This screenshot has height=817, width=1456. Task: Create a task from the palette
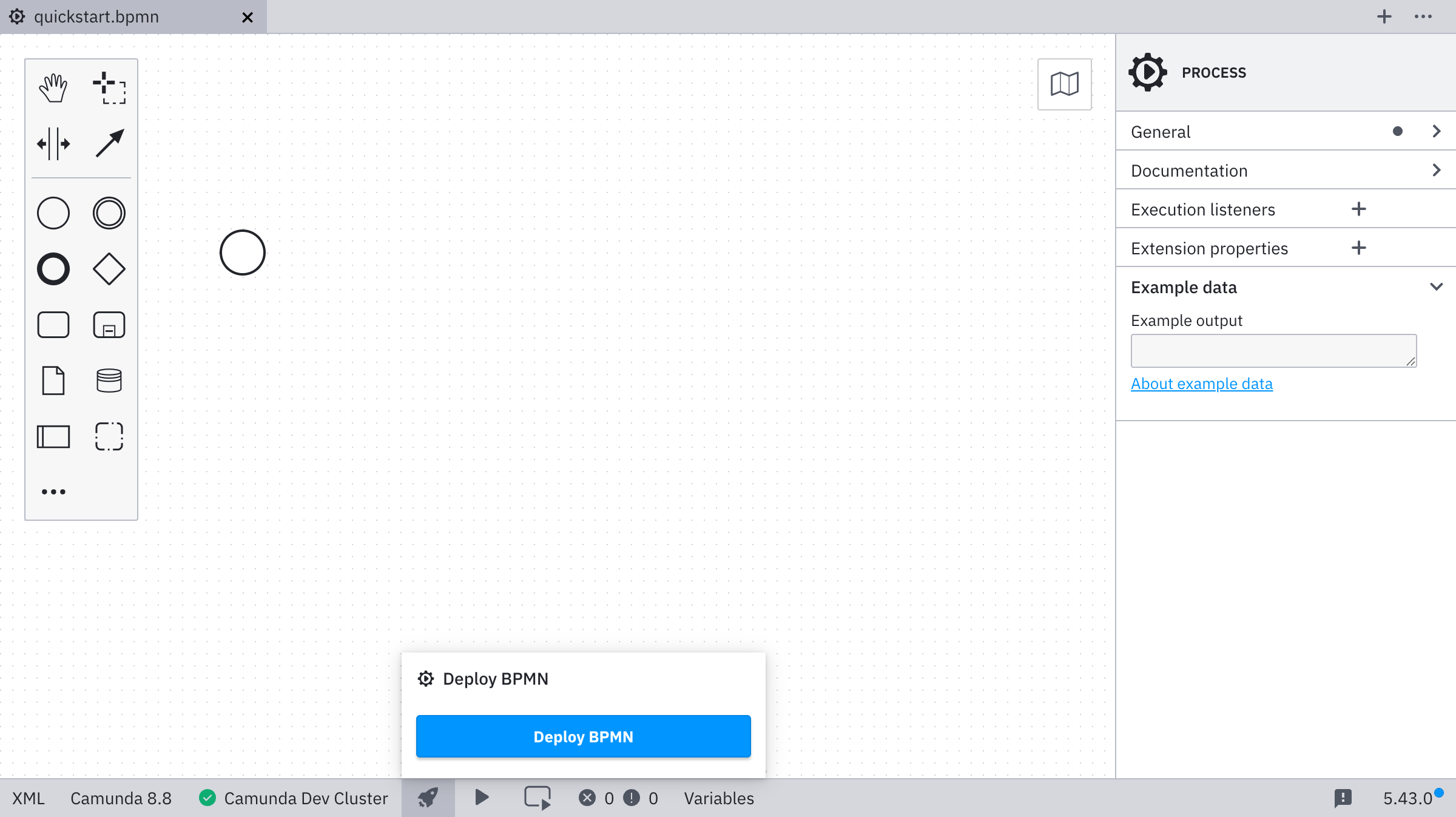coord(53,325)
